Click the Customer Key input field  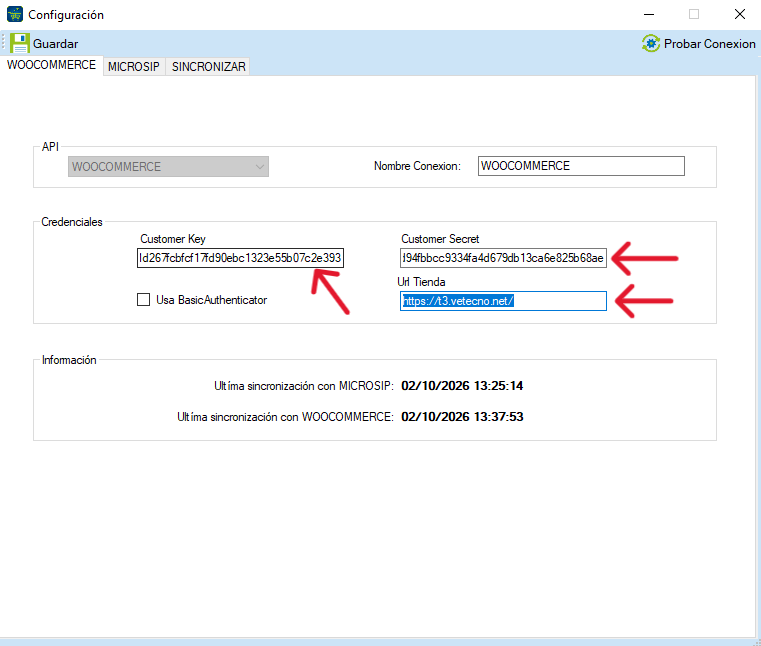click(x=240, y=258)
